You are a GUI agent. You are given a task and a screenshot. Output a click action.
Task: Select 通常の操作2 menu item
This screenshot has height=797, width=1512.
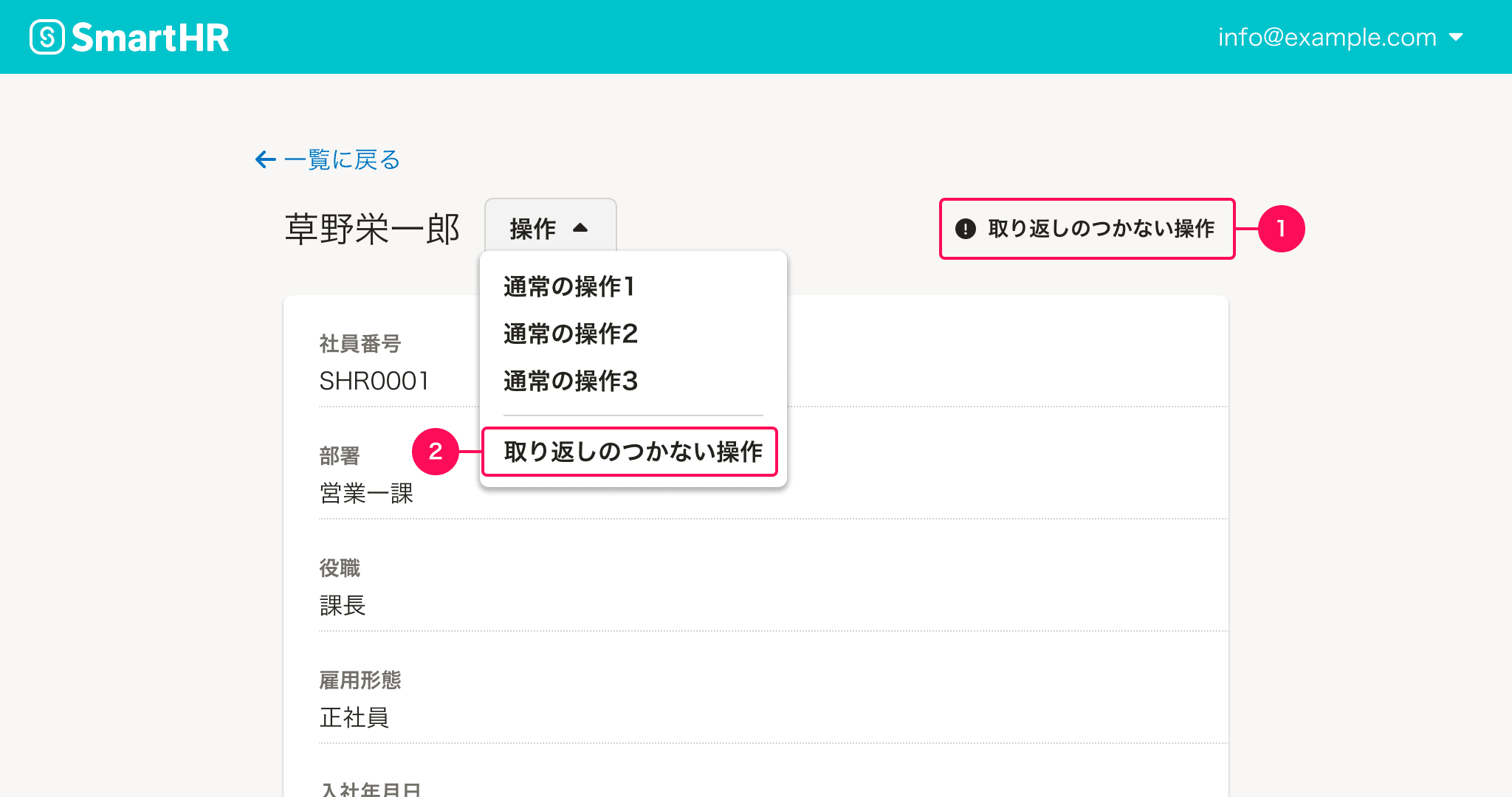click(570, 334)
